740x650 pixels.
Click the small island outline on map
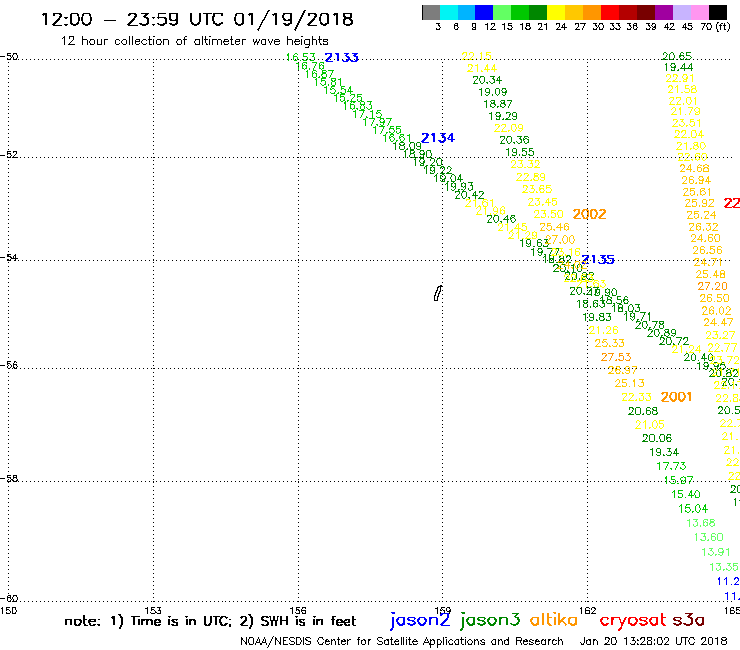(438, 293)
